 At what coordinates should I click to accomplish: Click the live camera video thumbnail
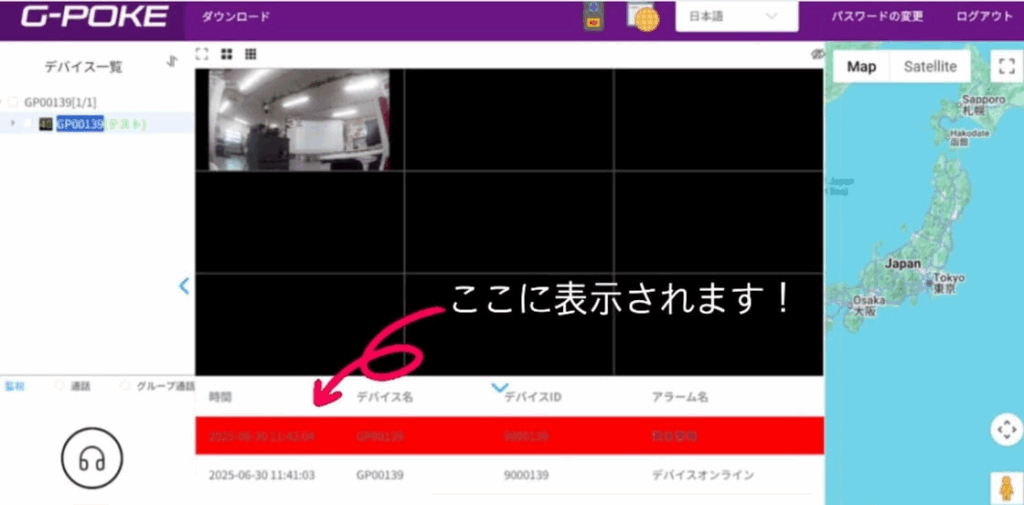pos(299,120)
